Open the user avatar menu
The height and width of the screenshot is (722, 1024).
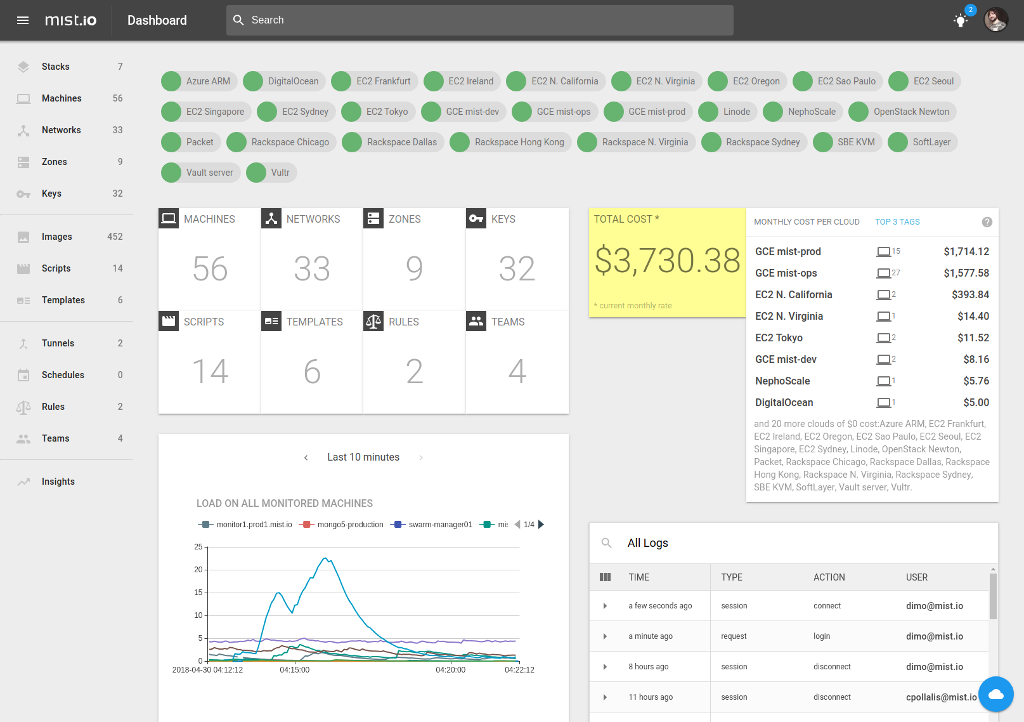coord(996,20)
